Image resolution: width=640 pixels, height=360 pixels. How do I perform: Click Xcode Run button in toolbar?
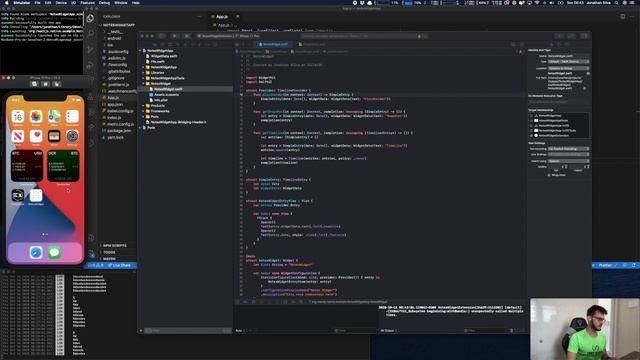[175, 36]
